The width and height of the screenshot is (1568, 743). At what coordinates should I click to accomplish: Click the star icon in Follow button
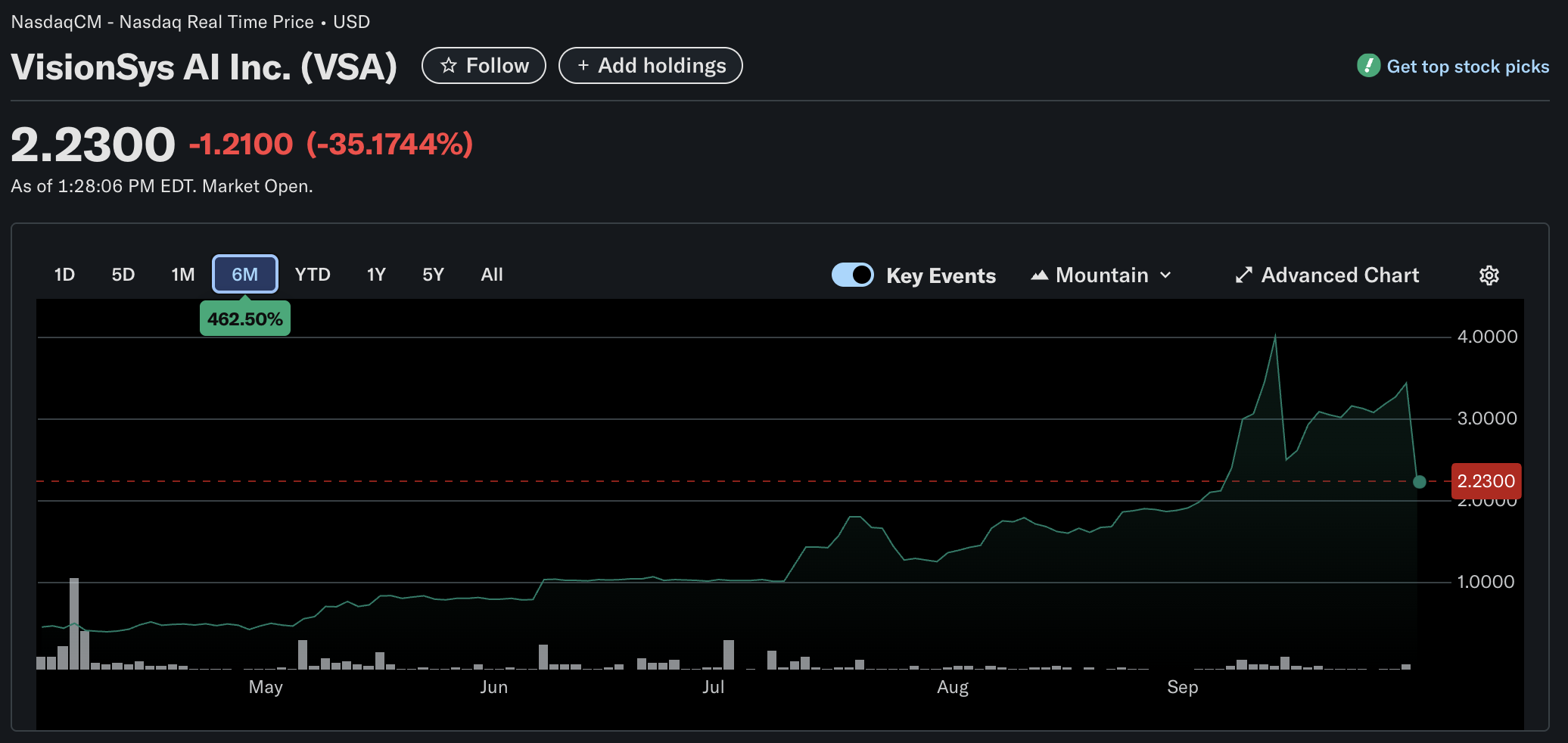click(x=449, y=66)
